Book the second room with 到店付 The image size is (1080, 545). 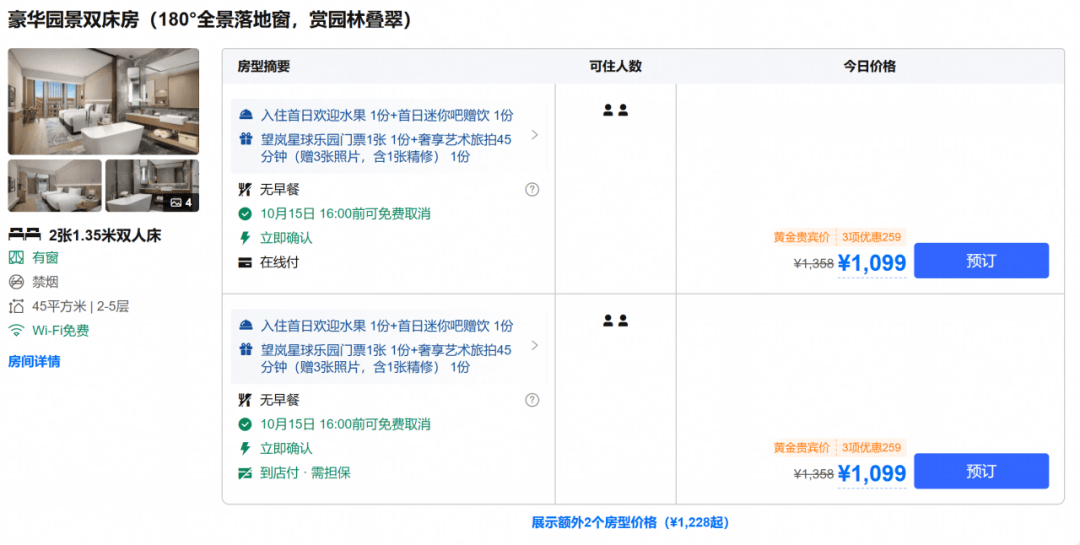[981, 471]
